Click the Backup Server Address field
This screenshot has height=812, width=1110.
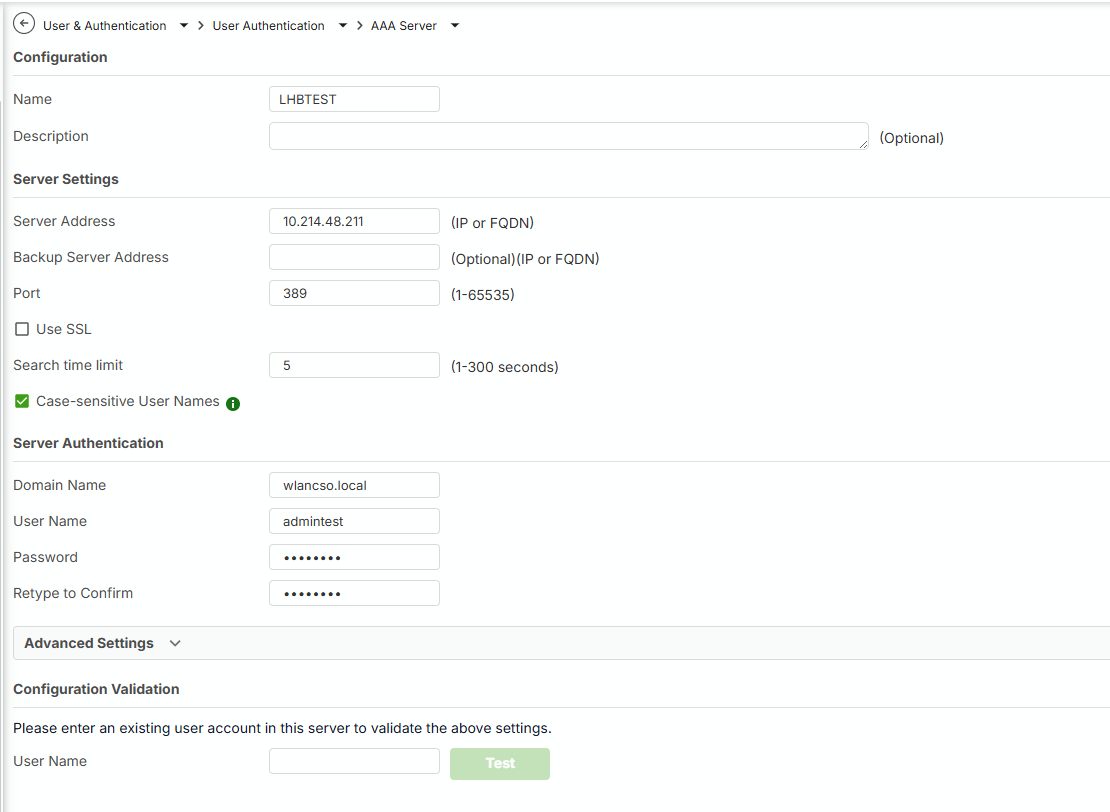click(354, 257)
